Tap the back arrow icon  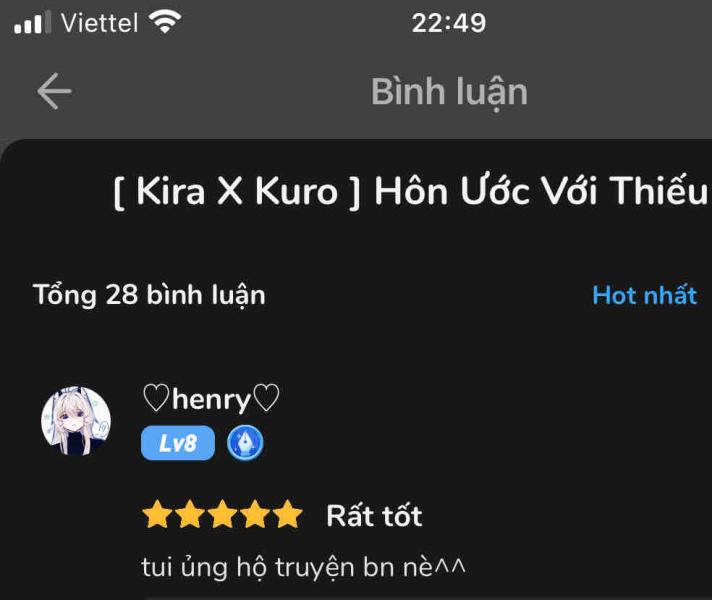(54, 91)
